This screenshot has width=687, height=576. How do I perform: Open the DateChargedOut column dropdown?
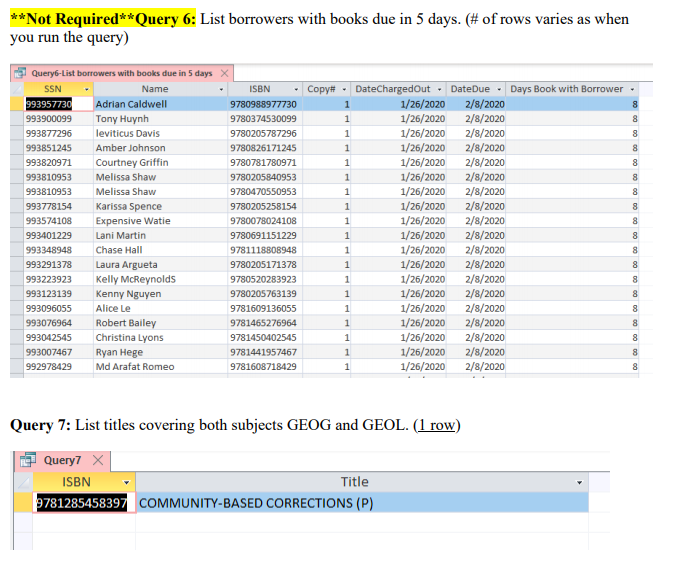point(439,89)
